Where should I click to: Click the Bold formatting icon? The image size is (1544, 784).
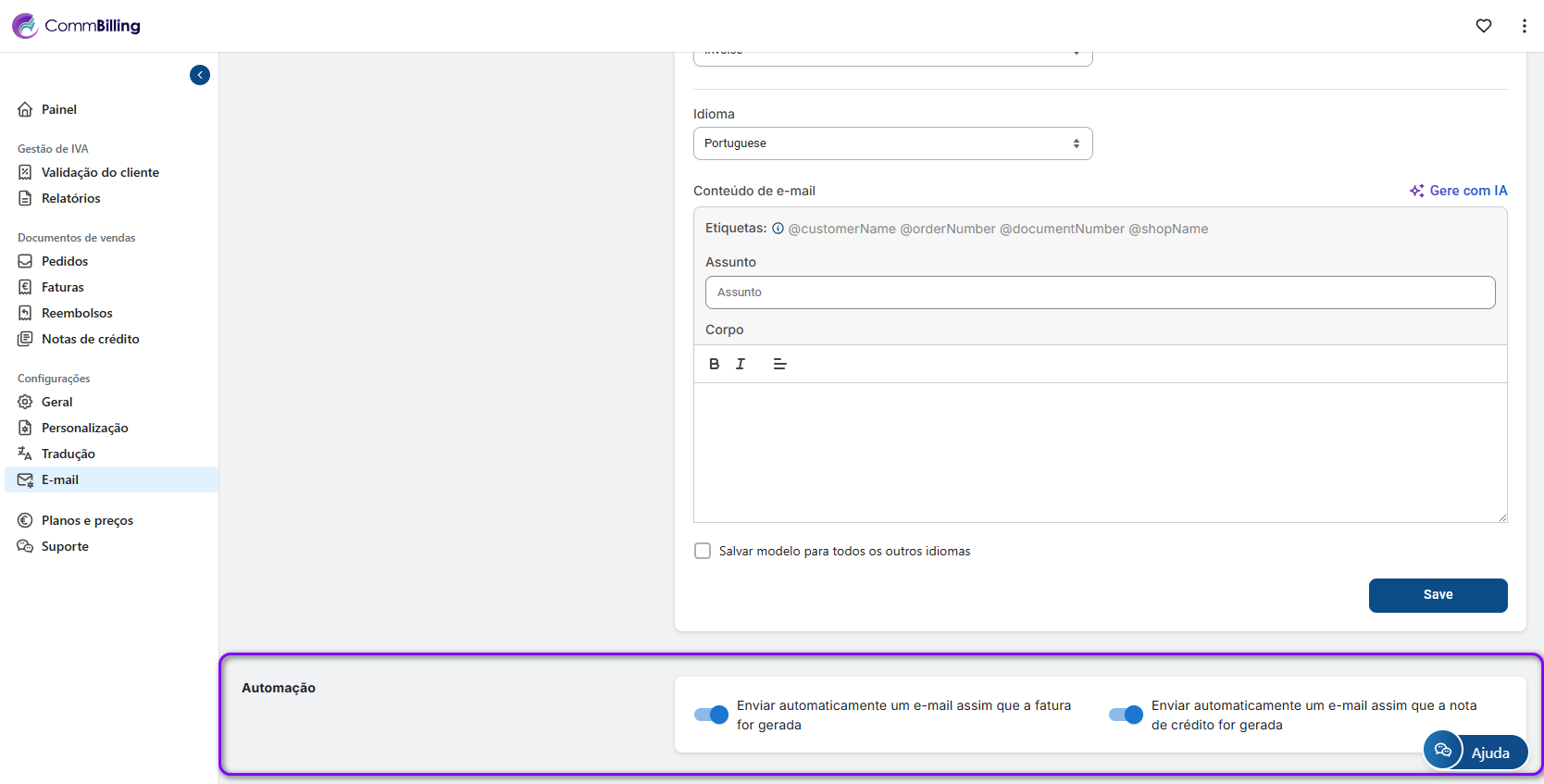point(714,364)
